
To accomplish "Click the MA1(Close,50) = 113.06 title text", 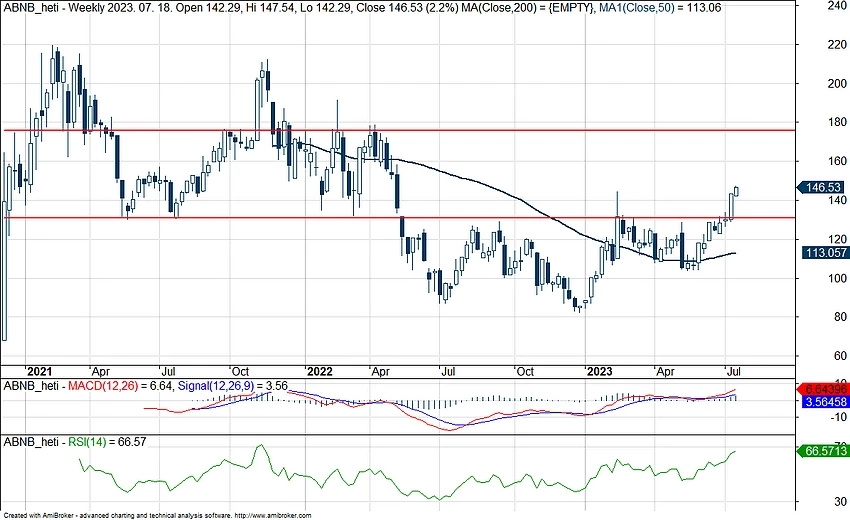I will pos(660,7).
